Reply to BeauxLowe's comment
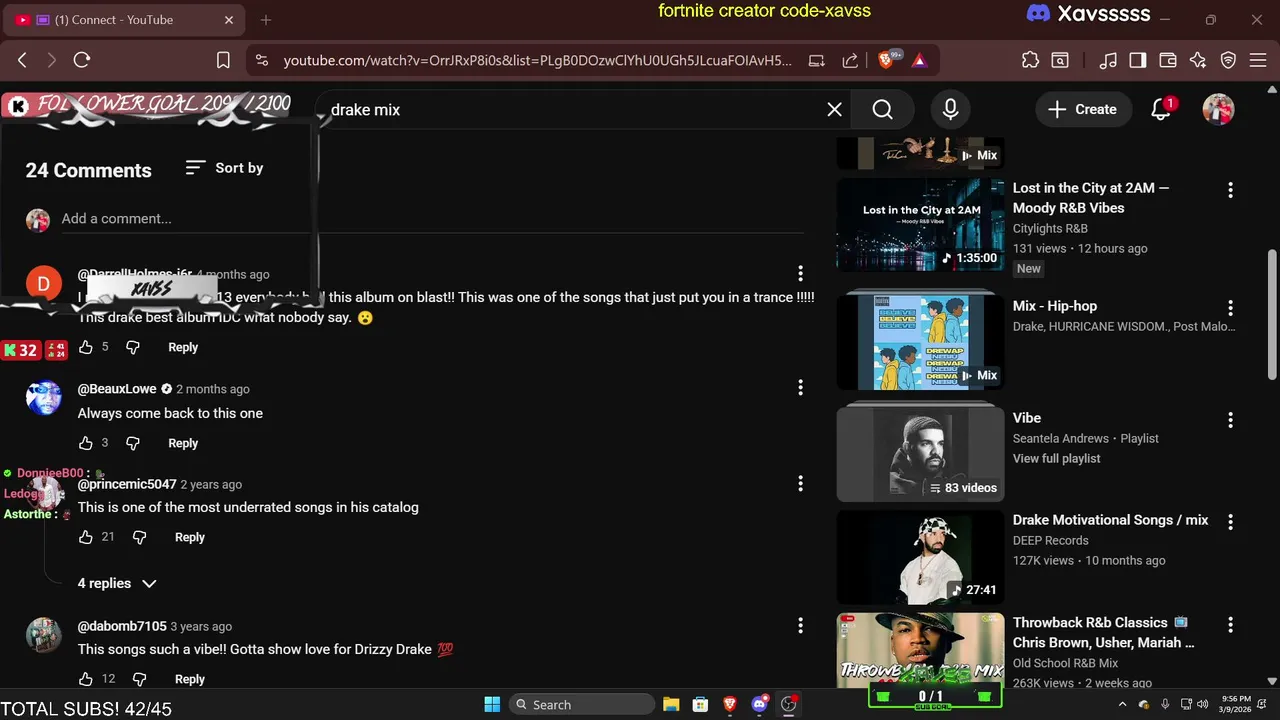 click(x=183, y=443)
